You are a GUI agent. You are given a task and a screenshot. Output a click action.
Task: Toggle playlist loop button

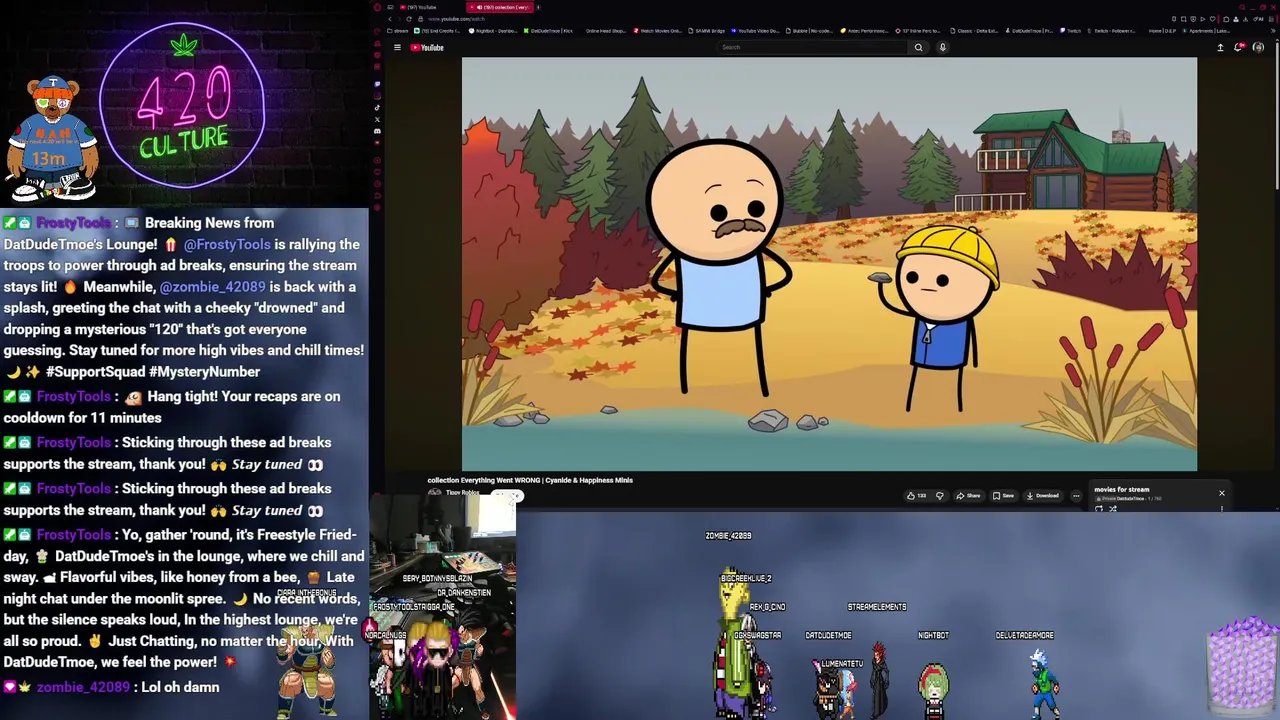(x=1099, y=509)
